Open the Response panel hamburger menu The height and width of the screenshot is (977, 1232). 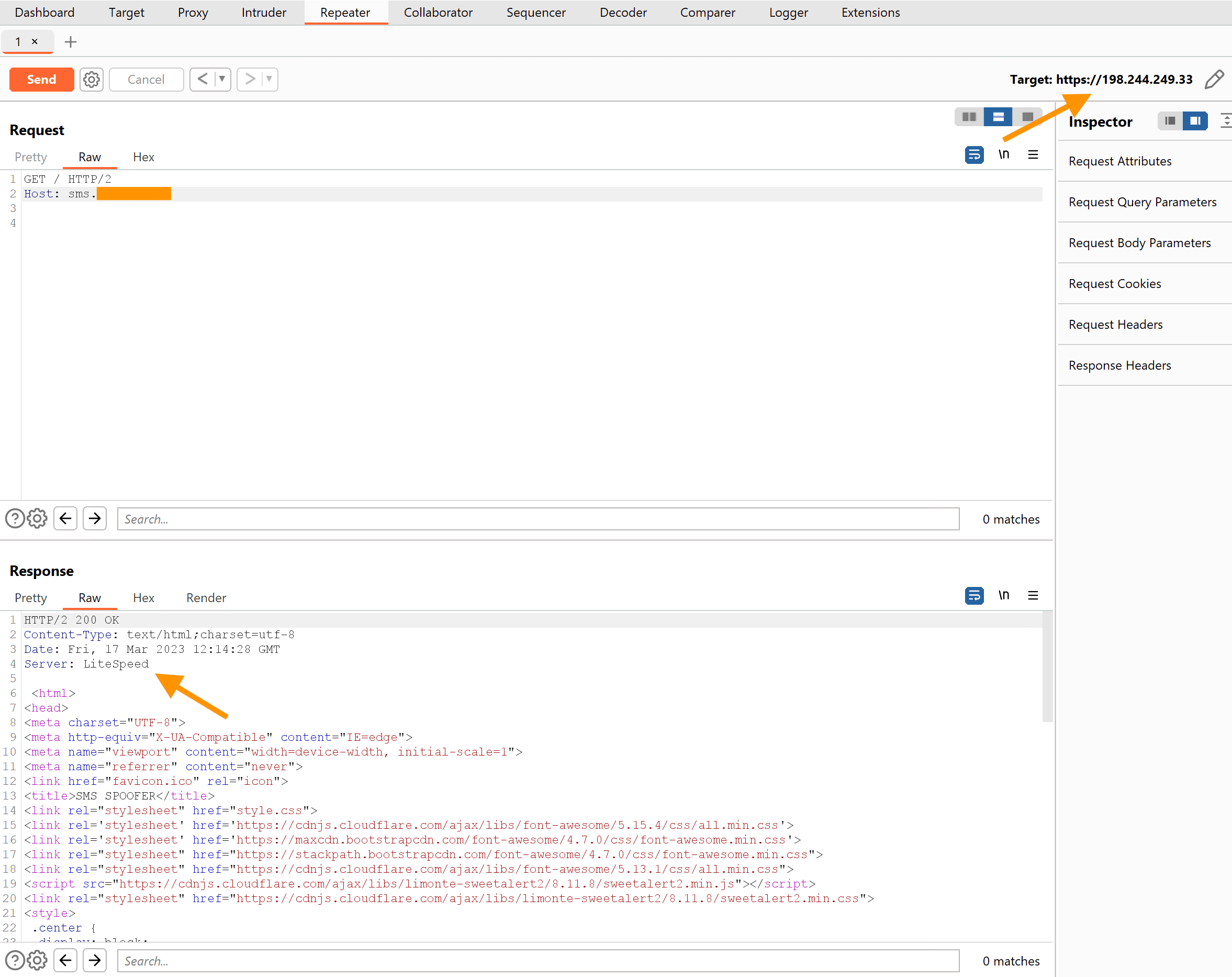click(x=1033, y=595)
